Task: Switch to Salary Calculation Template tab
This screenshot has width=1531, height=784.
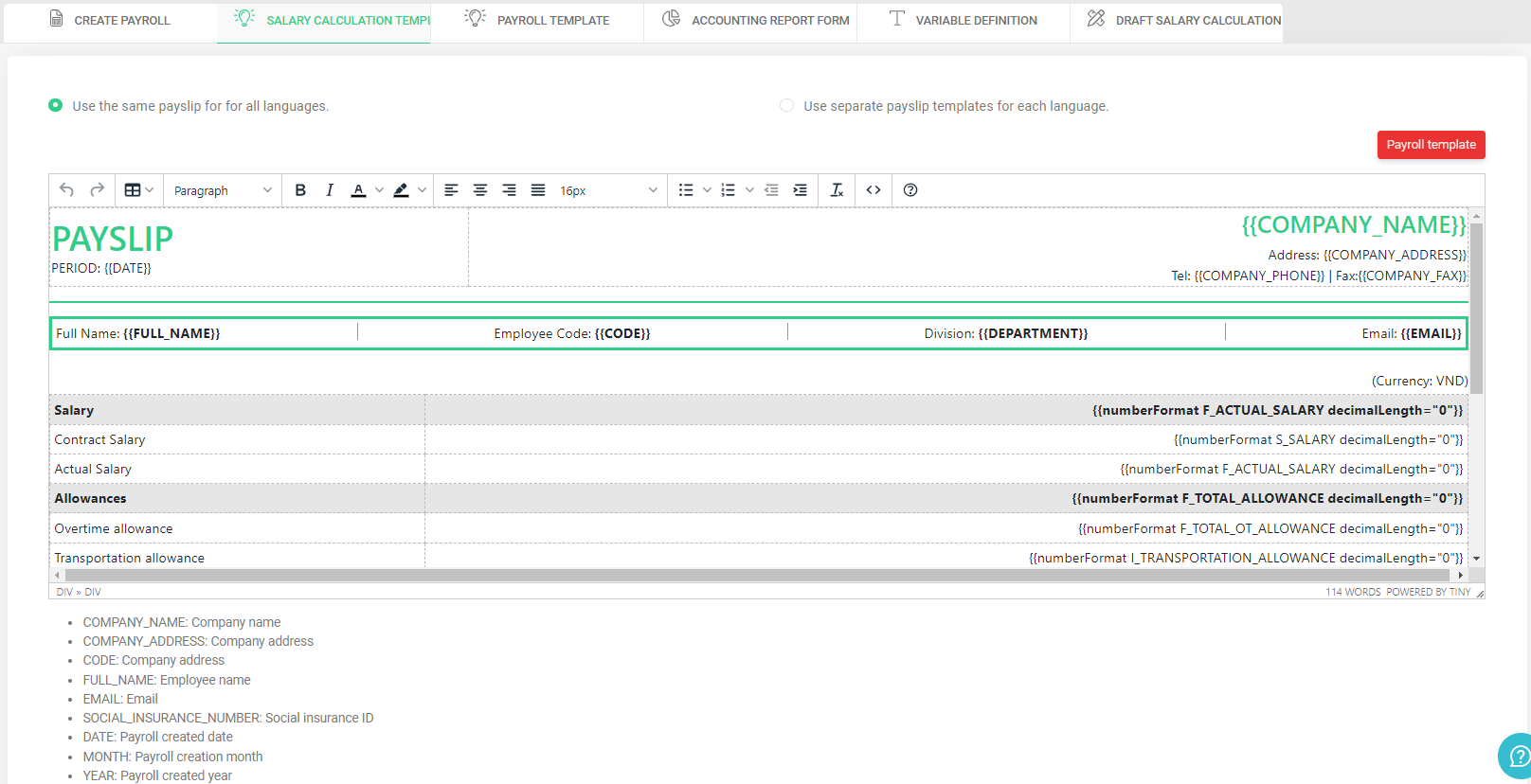Action: pos(324,21)
